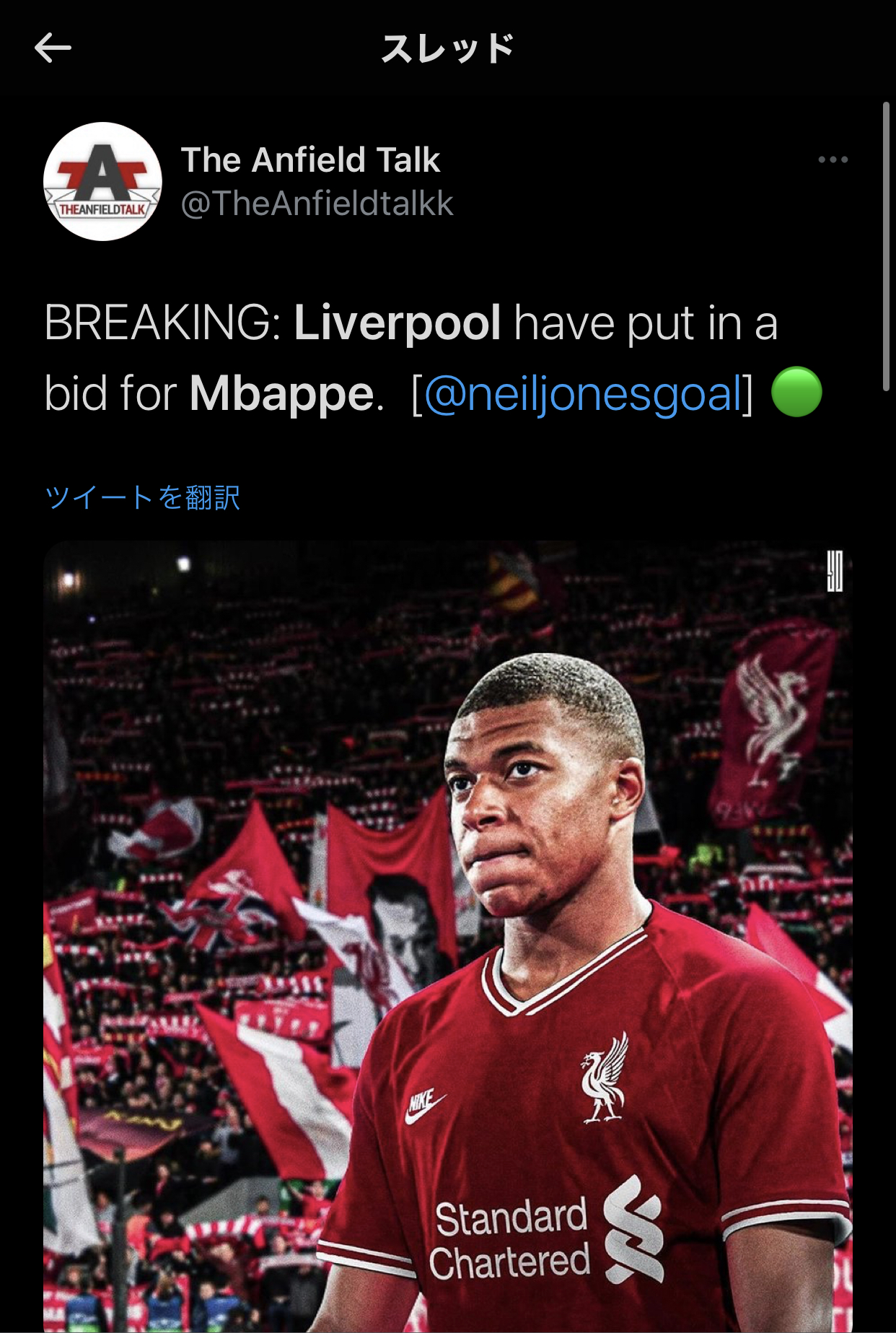Click the vertical scrollbar thumb

point(887,247)
